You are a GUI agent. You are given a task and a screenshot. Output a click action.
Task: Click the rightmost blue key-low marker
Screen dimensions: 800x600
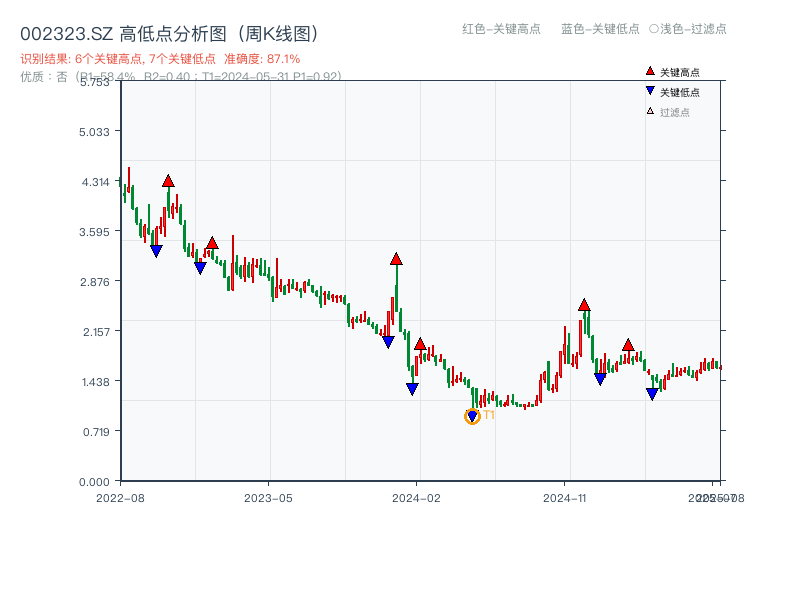click(x=652, y=394)
